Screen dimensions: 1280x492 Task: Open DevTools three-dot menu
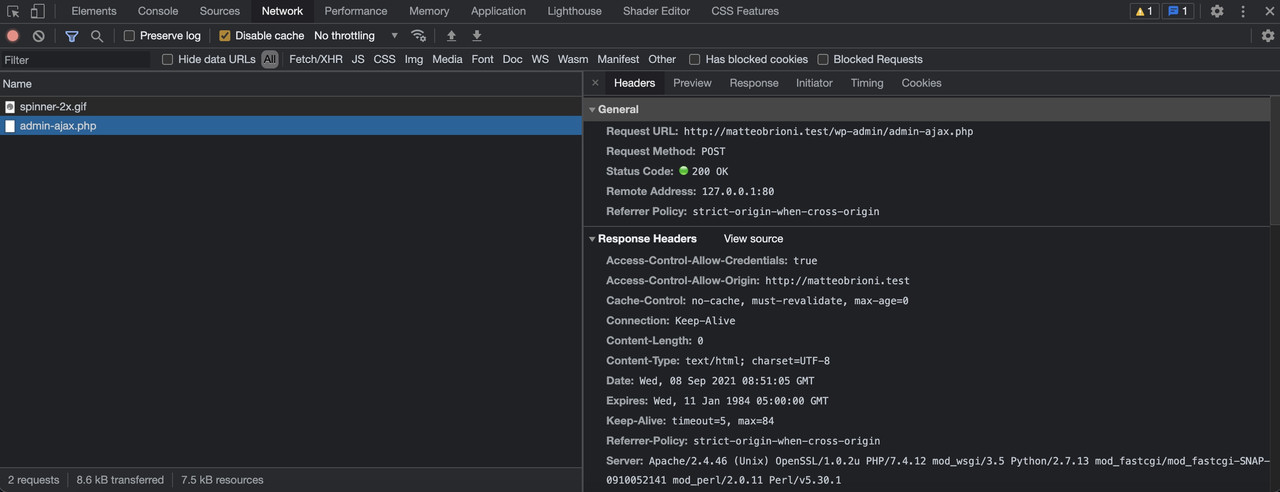click(x=1243, y=11)
